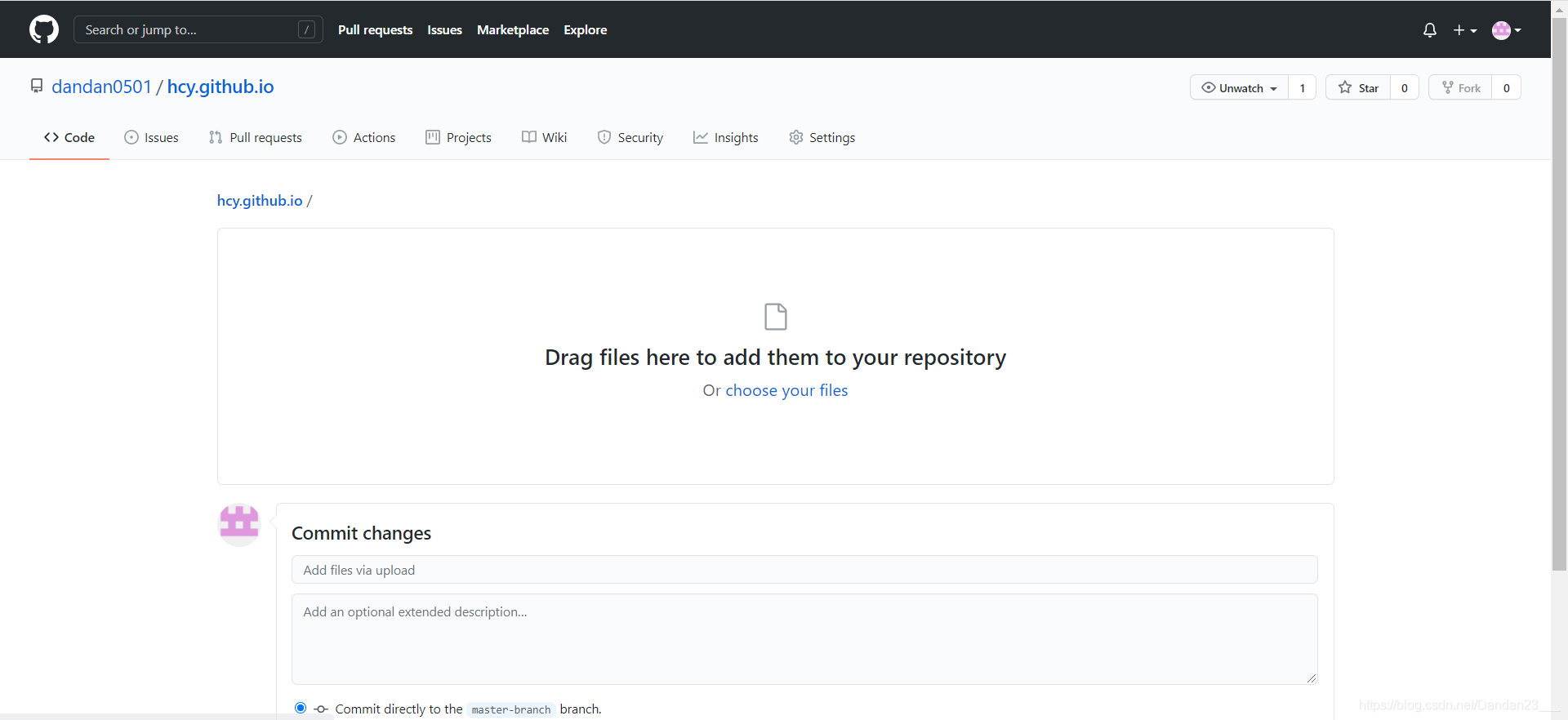Click the Commit changes heading
The height and width of the screenshot is (720, 1568).
(x=362, y=533)
